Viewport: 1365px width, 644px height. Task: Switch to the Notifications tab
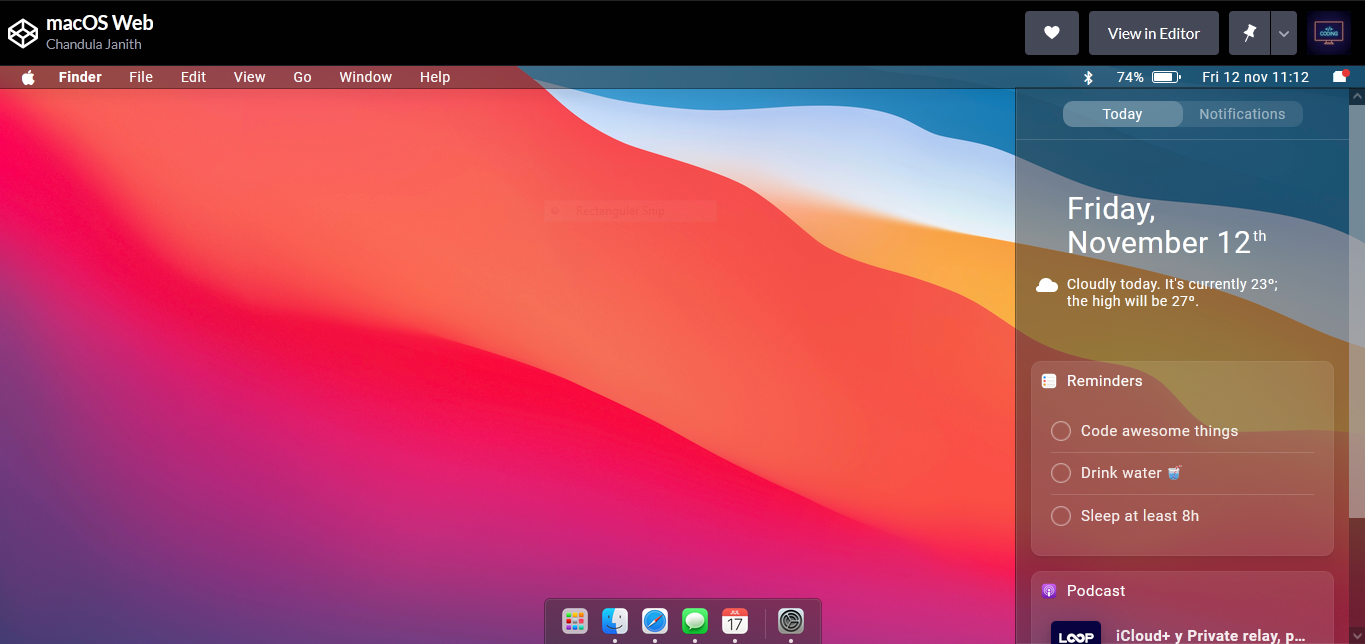1242,114
